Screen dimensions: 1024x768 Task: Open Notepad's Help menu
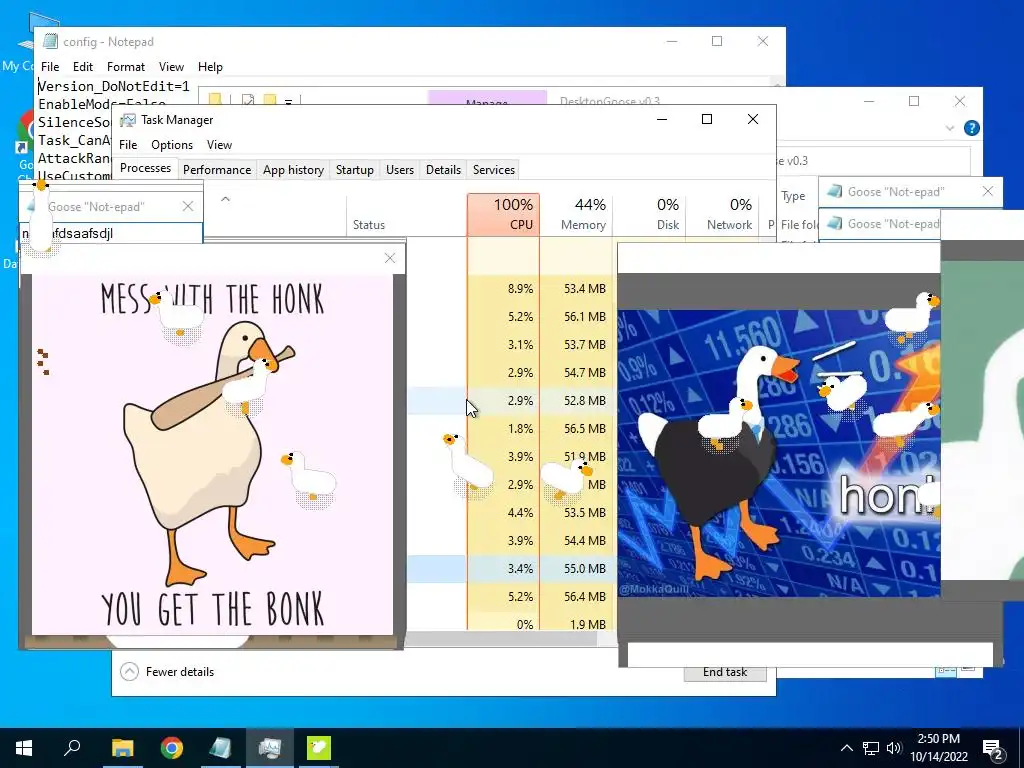click(210, 67)
